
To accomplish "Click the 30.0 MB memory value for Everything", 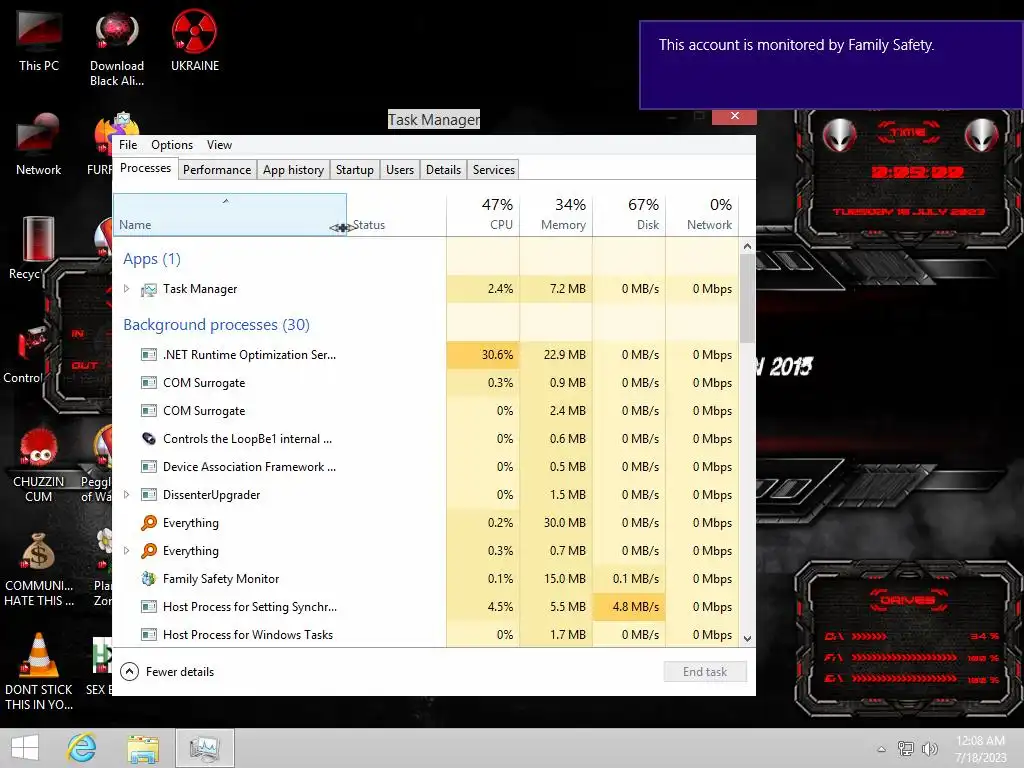I will pos(556,522).
